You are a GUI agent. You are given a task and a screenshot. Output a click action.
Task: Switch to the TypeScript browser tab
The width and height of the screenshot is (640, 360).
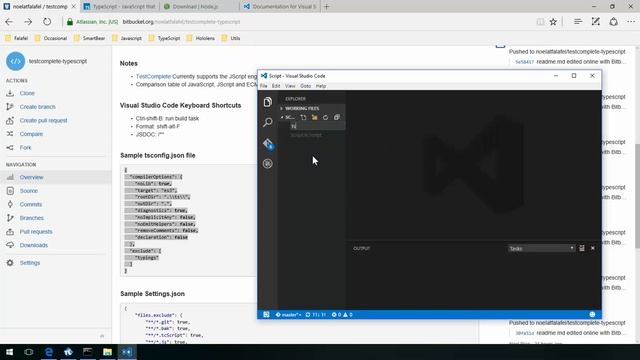pyautogui.click(x=120, y=7)
